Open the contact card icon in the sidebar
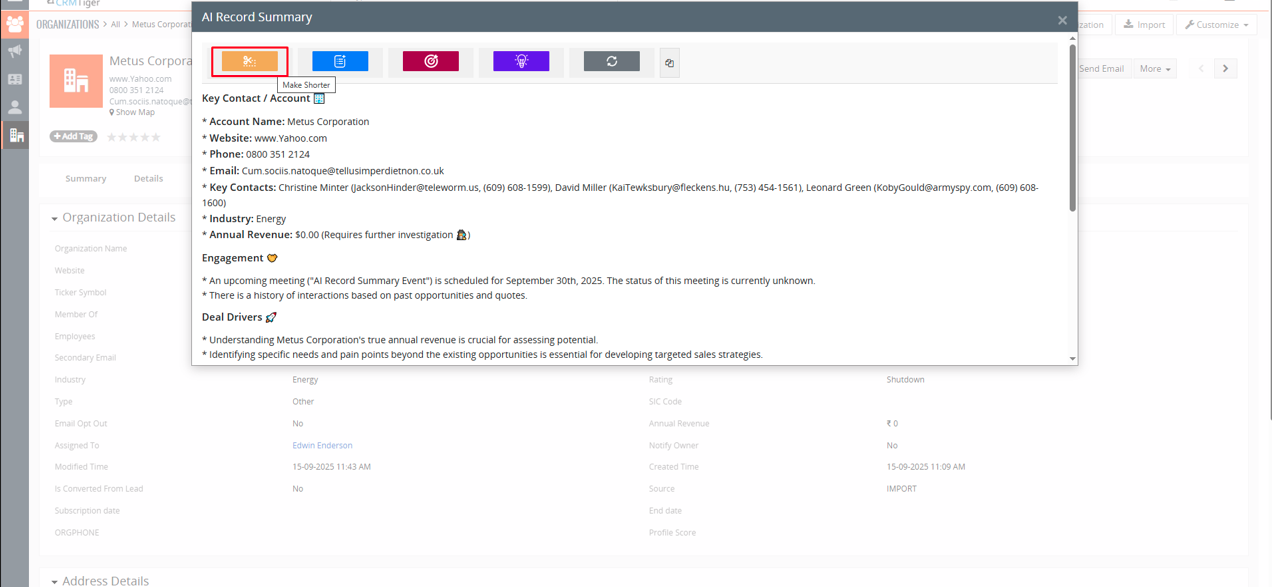 click(x=15, y=79)
